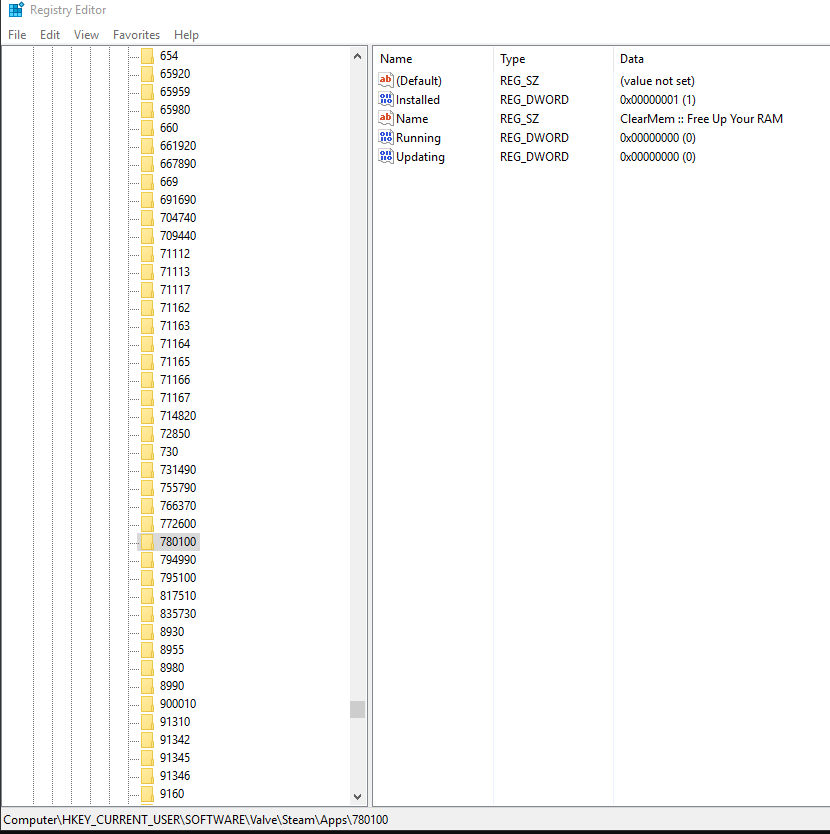
Task: Open the File menu
Action: 16,34
